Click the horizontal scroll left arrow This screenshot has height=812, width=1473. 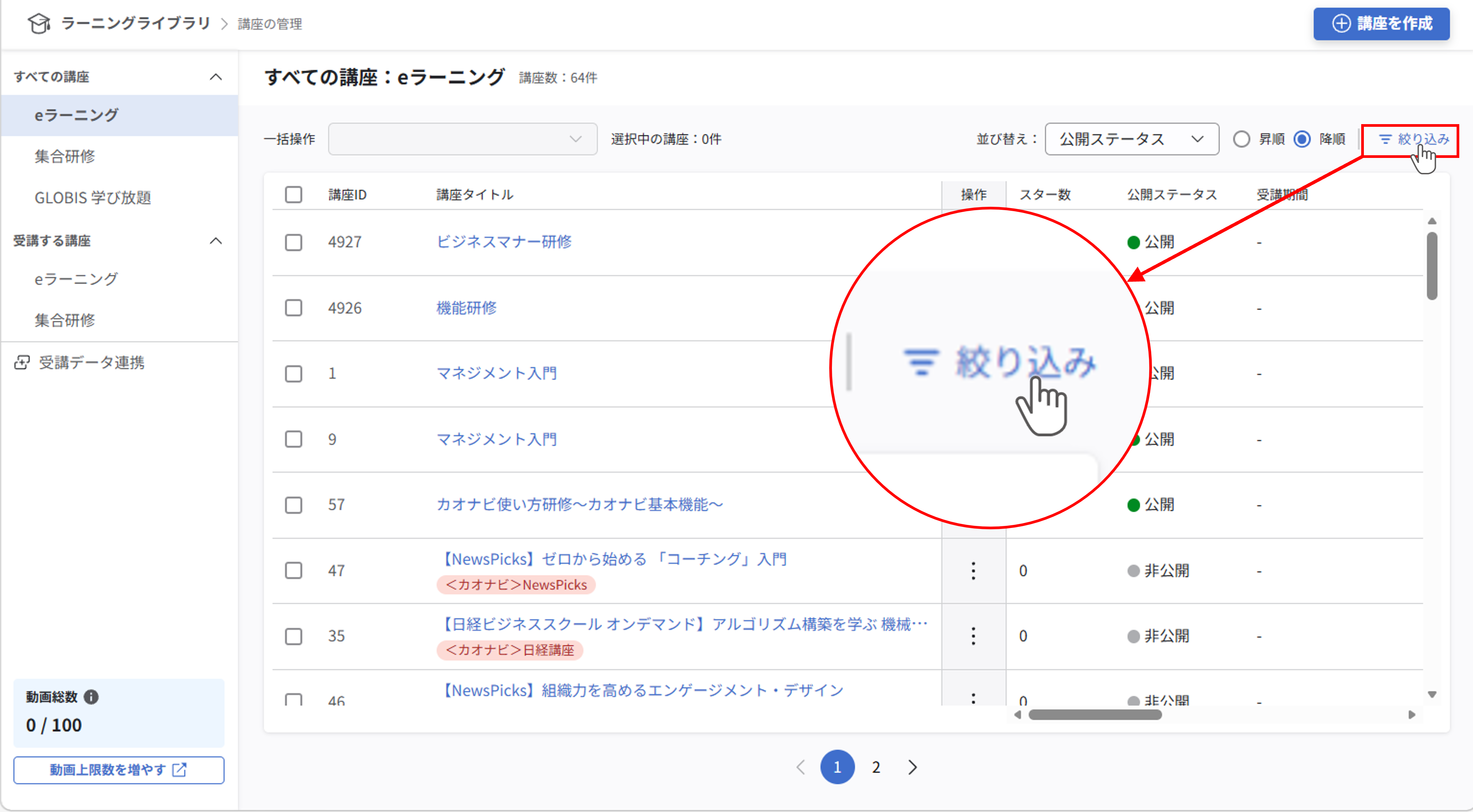[1018, 714]
